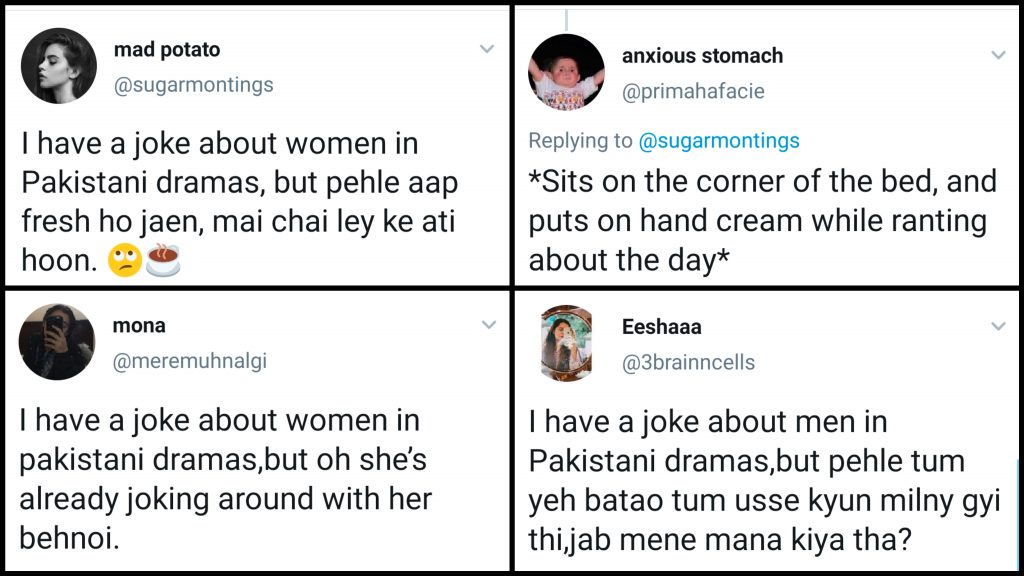Open anxious stomach's profile avatar
This screenshot has height=576, width=1024.
coord(566,72)
